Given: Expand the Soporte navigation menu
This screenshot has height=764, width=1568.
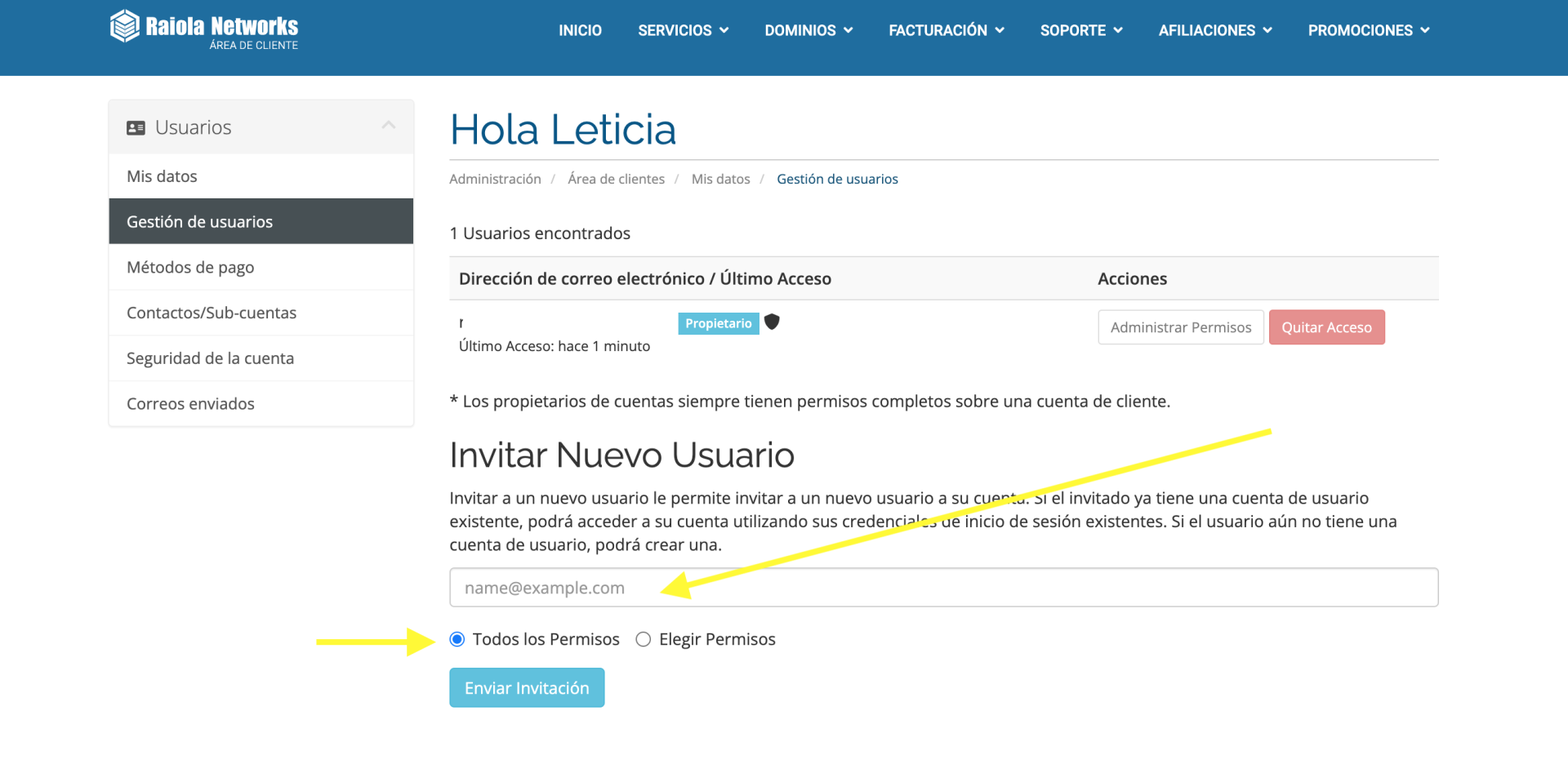Looking at the screenshot, I should [x=1081, y=30].
